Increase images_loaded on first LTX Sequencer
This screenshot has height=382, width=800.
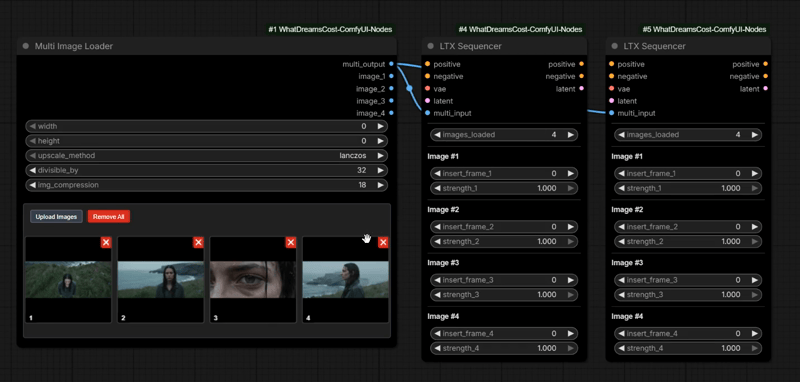pos(570,135)
